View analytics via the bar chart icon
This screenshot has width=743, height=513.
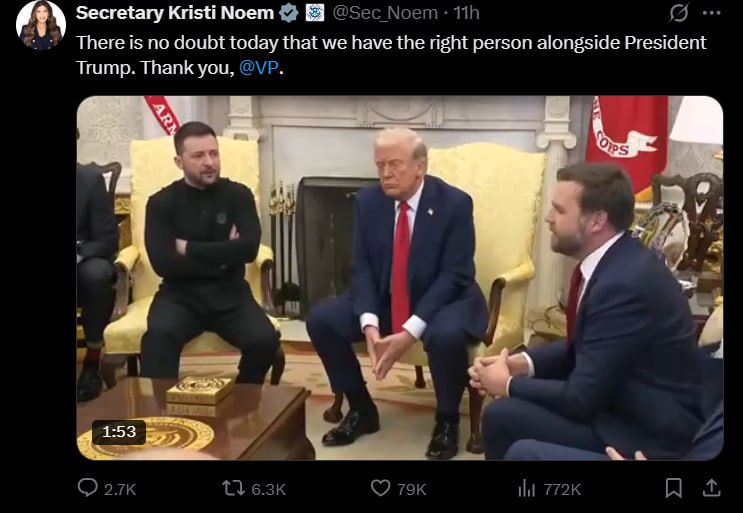tap(526, 488)
